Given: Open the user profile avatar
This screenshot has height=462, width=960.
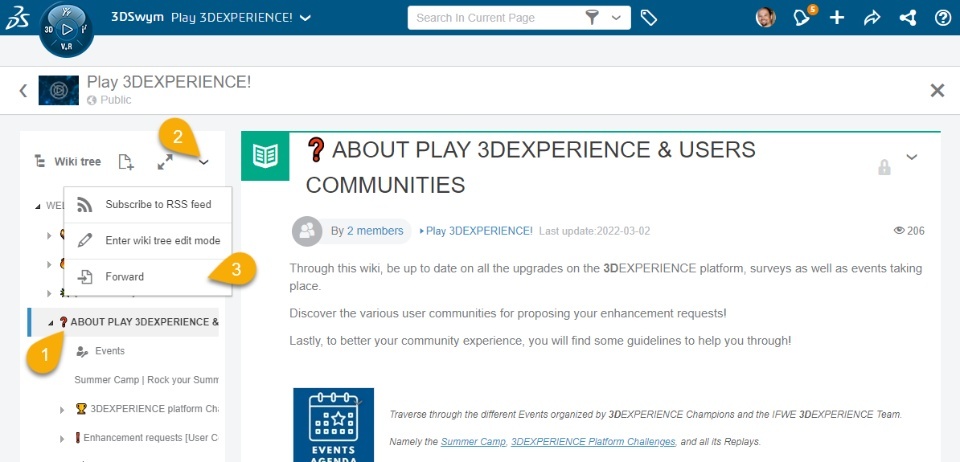Looking at the screenshot, I should [x=765, y=17].
